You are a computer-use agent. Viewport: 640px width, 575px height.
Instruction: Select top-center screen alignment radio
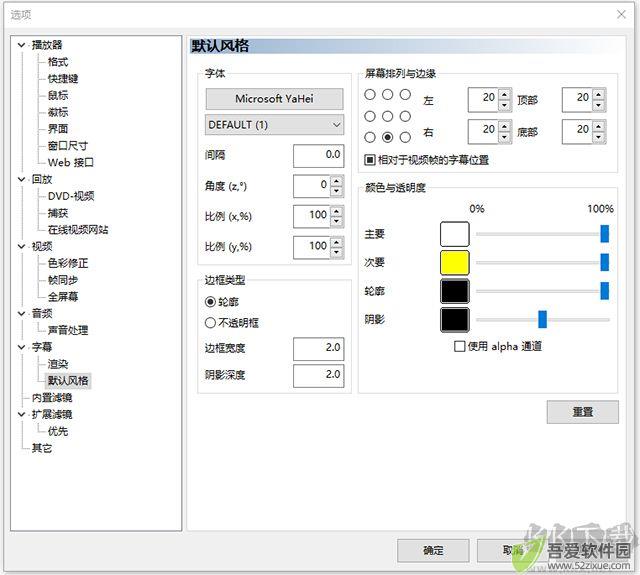click(x=387, y=95)
